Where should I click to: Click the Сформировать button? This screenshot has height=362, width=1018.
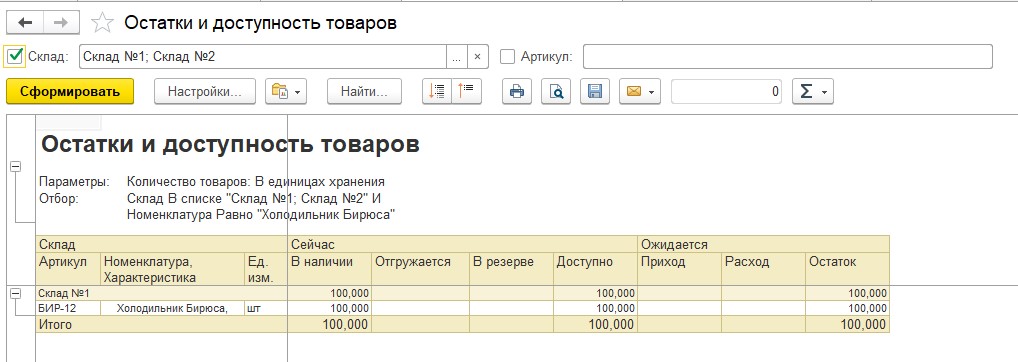(70, 91)
